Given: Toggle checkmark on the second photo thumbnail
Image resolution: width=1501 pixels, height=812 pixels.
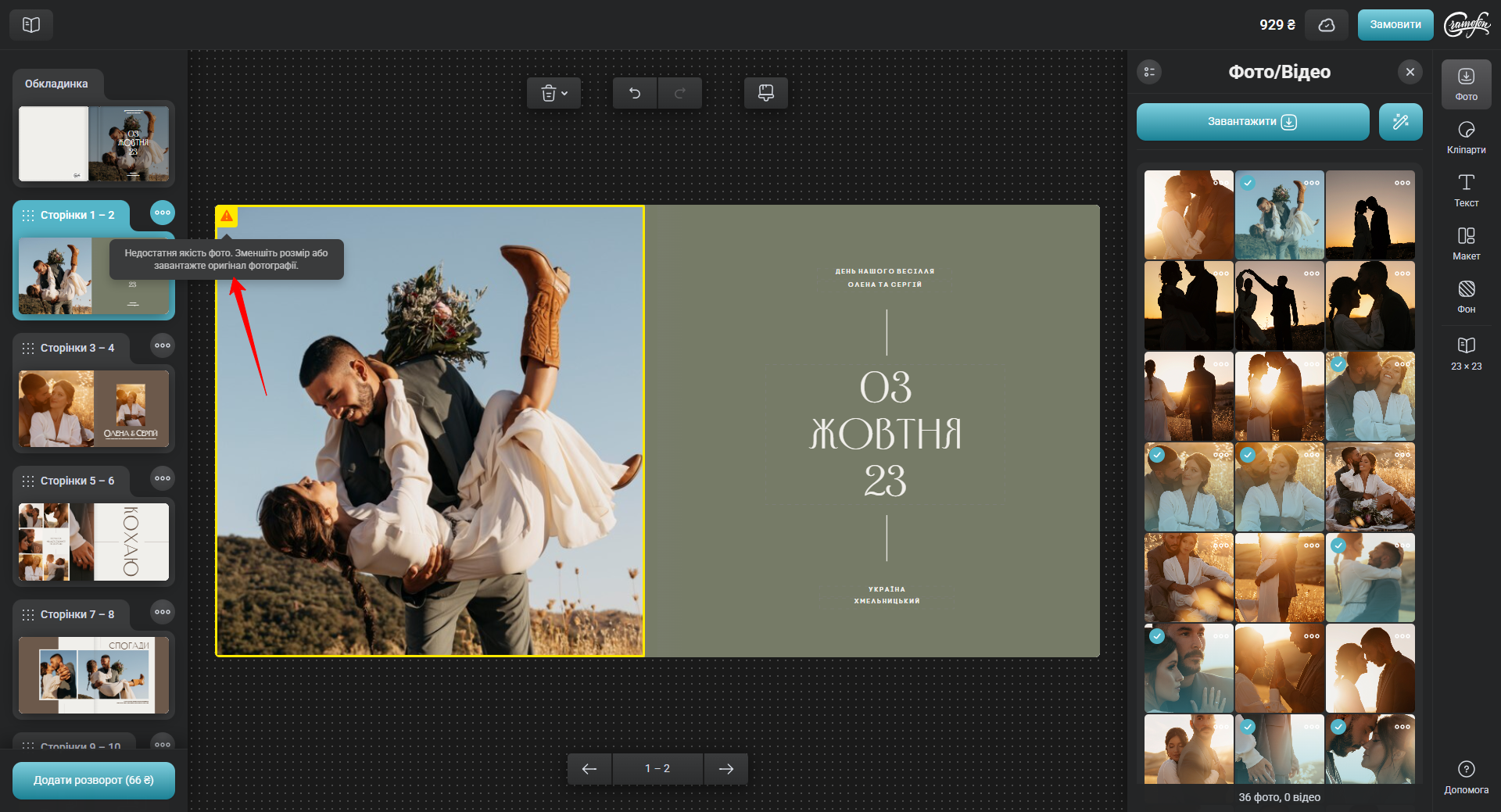Looking at the screenshot, I should coord(1248,183).
